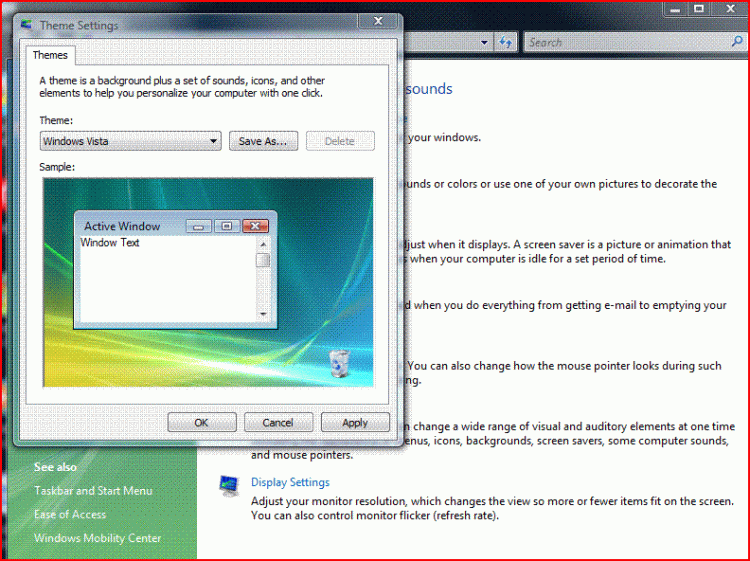Open the Theme dropdown showing Windows Vista
750x561 pixels.
(131, 141)
